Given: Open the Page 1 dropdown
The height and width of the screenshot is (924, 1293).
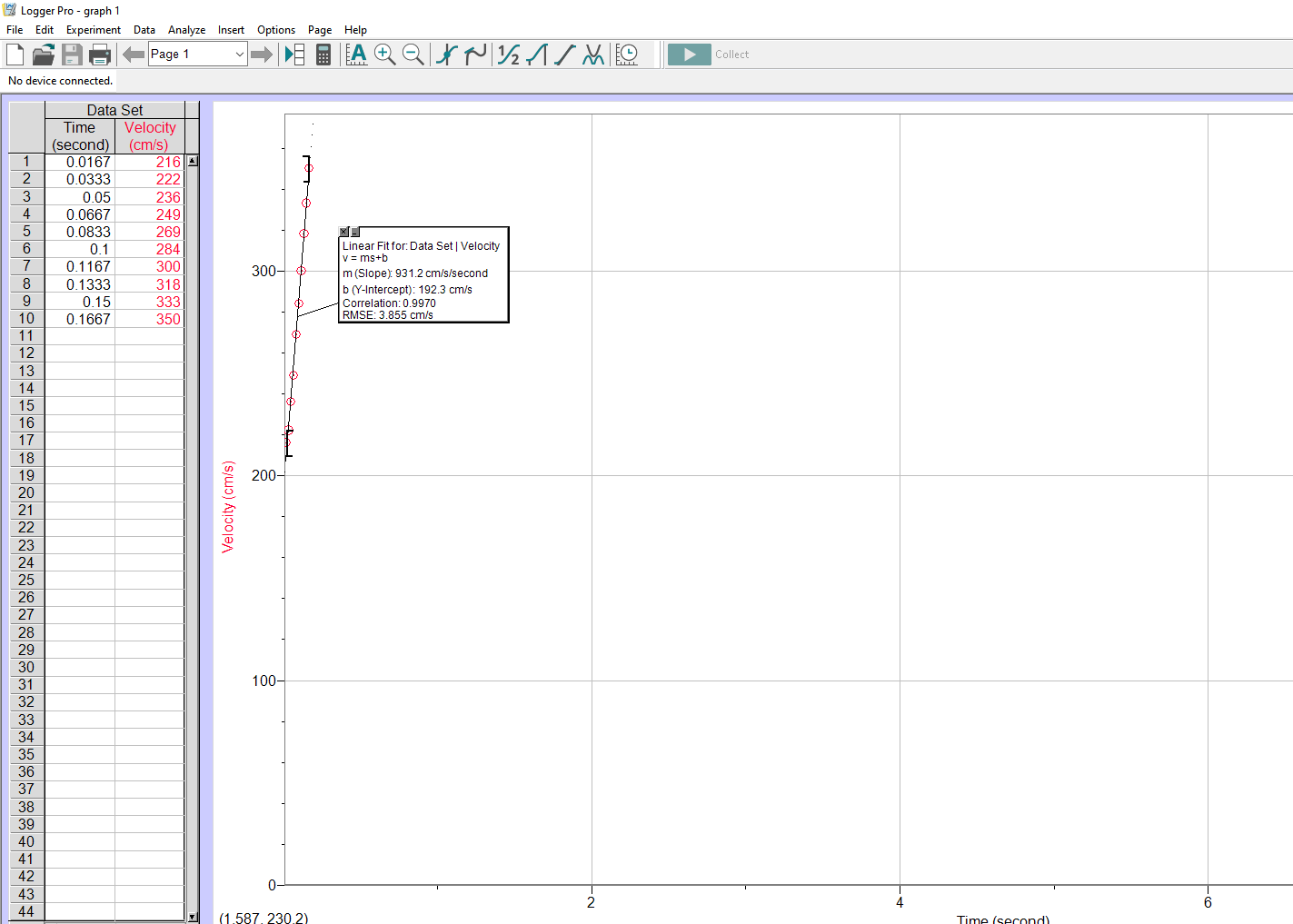Looking at the screenshot, I should [242, 54].
